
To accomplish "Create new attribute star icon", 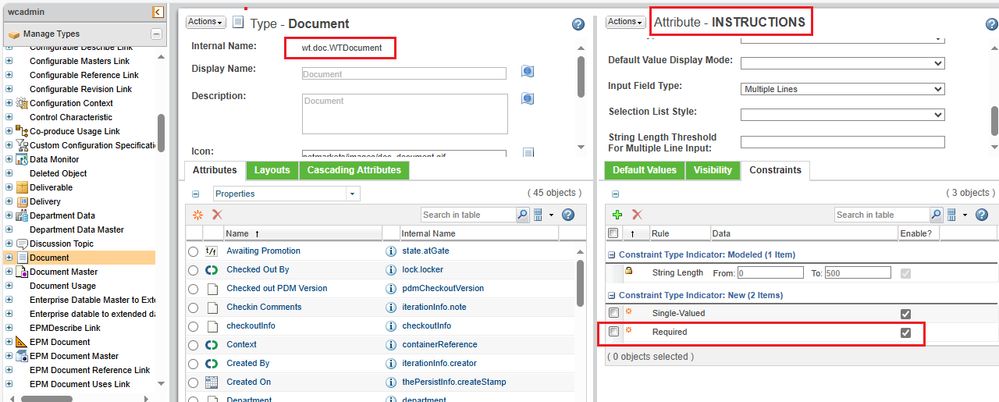I will [x=198, y=215].
